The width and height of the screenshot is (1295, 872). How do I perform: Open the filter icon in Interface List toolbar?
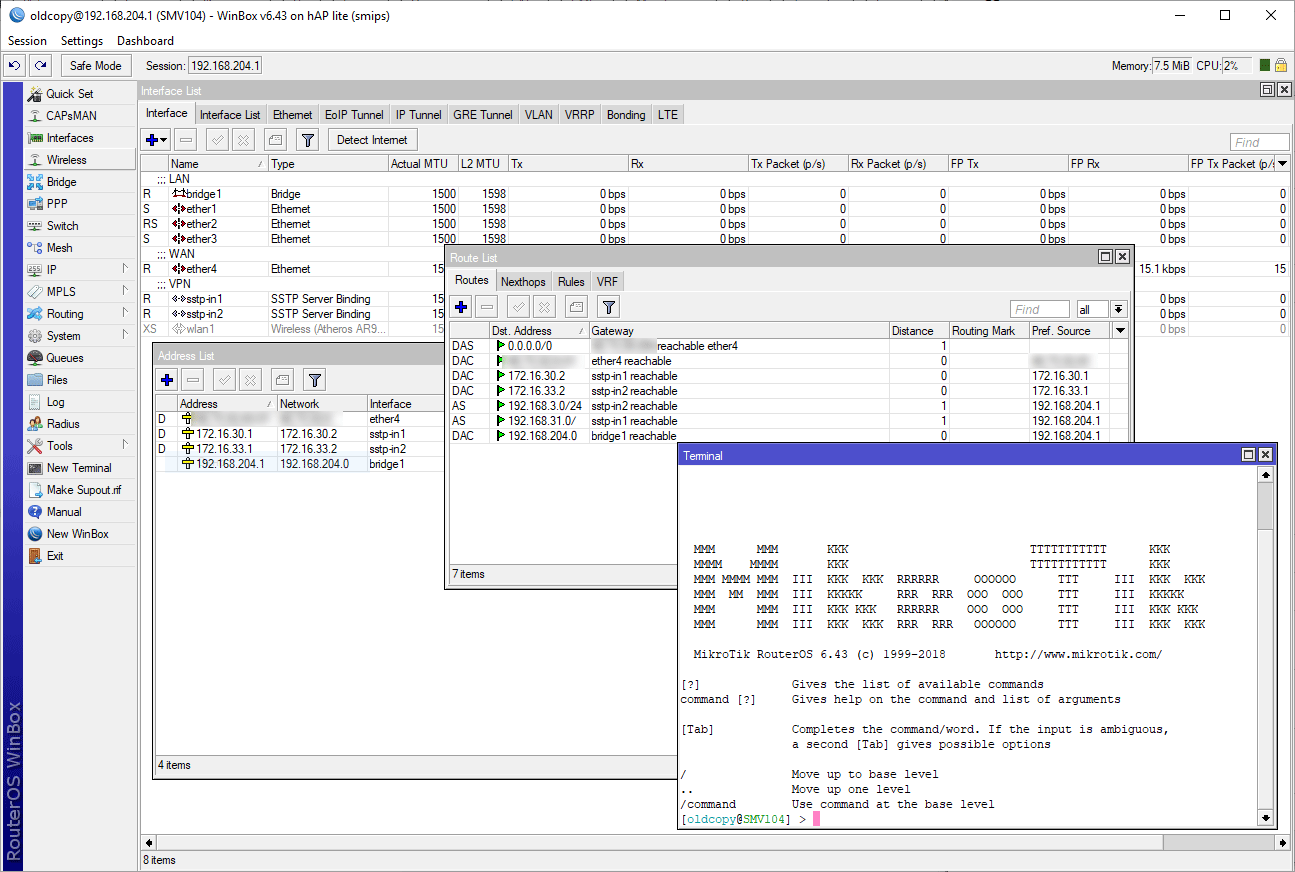[x=308, y=140]
